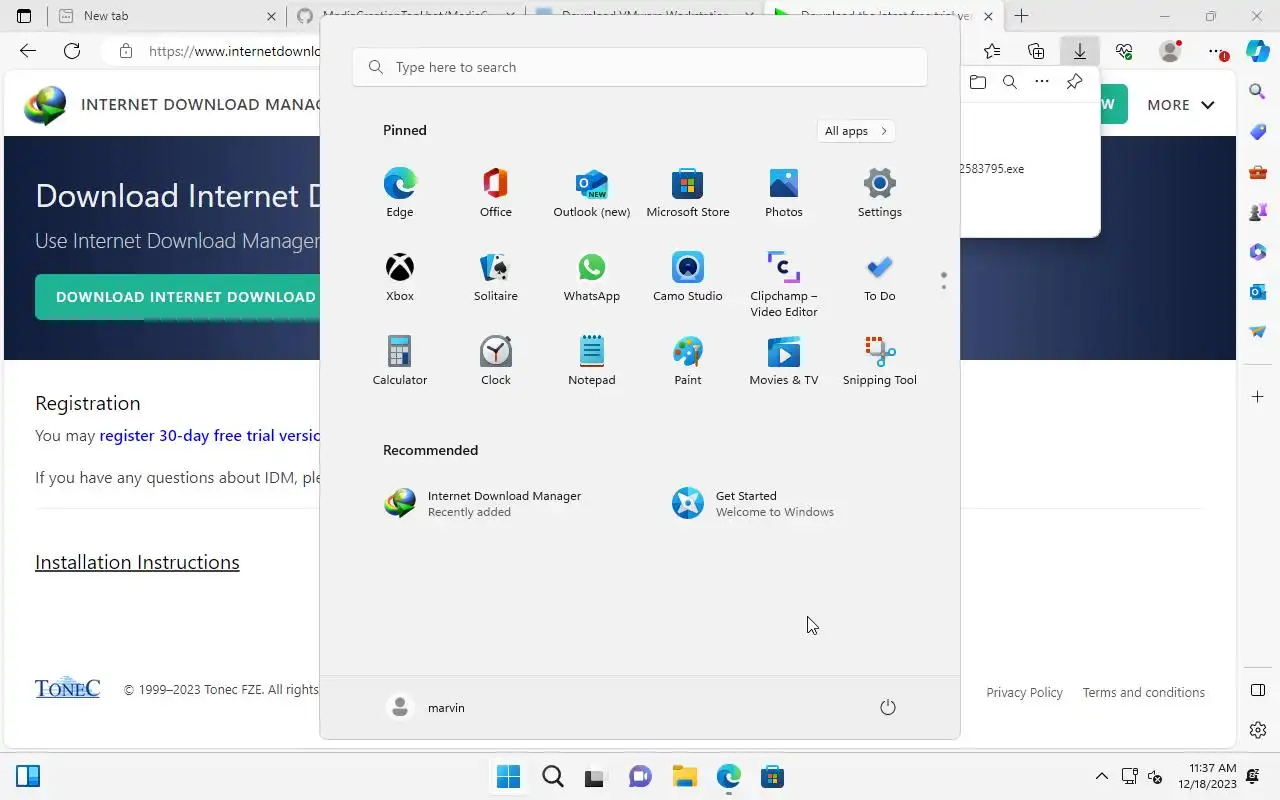Click the Start menu search box
The width and height of the screenshot is (1280, 800).
click(x=640, y=67)
